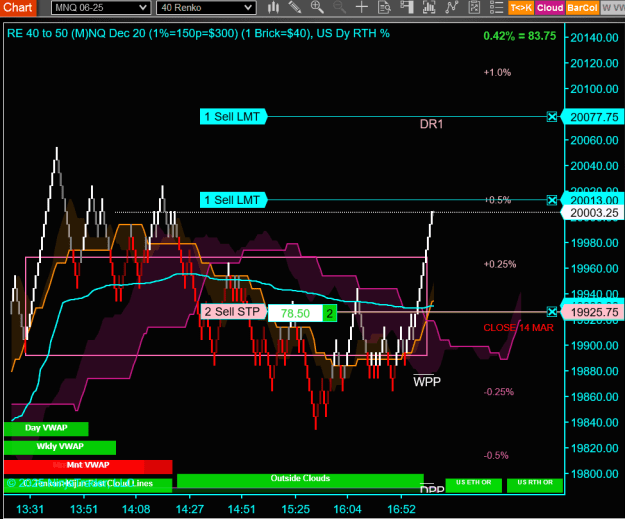The height and width of the screenshot is (519, 625).
Task: Click the 19860.00 price axis label
Action: tap(594, 397)
